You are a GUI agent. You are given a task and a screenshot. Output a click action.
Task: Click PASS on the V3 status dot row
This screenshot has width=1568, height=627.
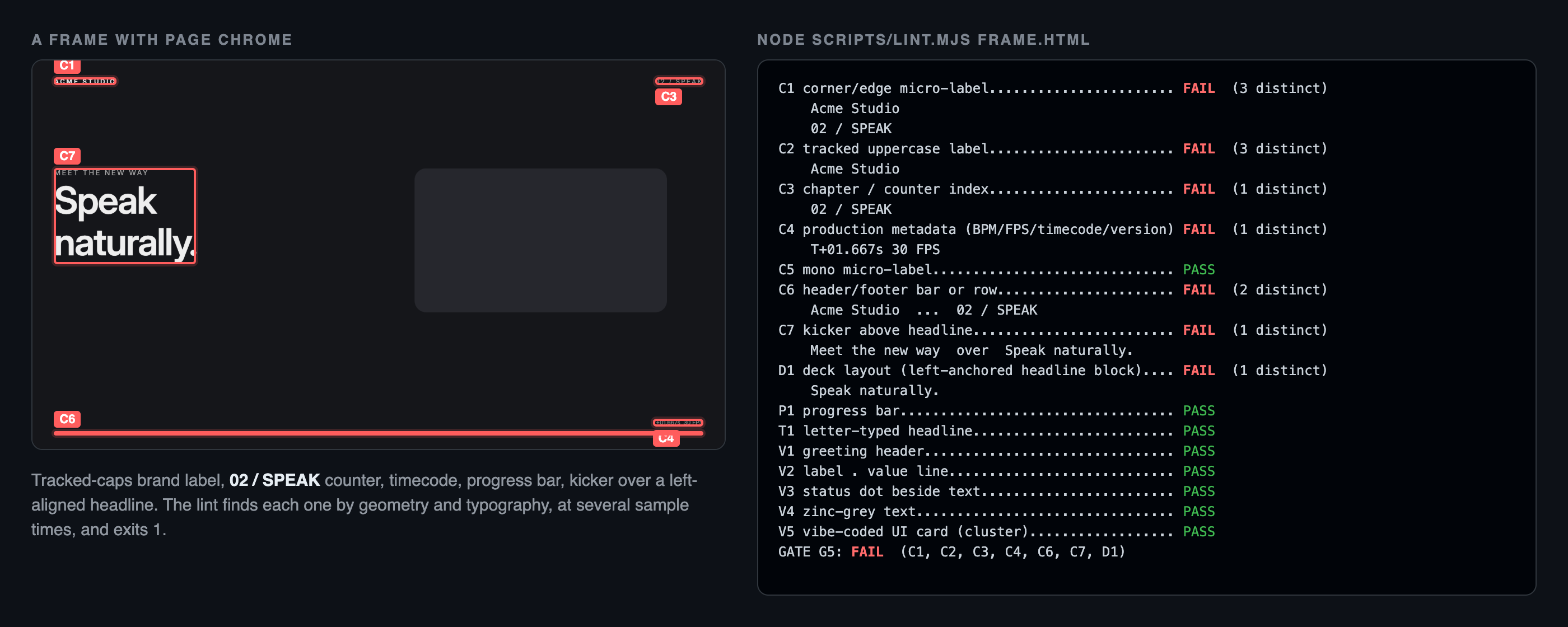[1198, 492]
